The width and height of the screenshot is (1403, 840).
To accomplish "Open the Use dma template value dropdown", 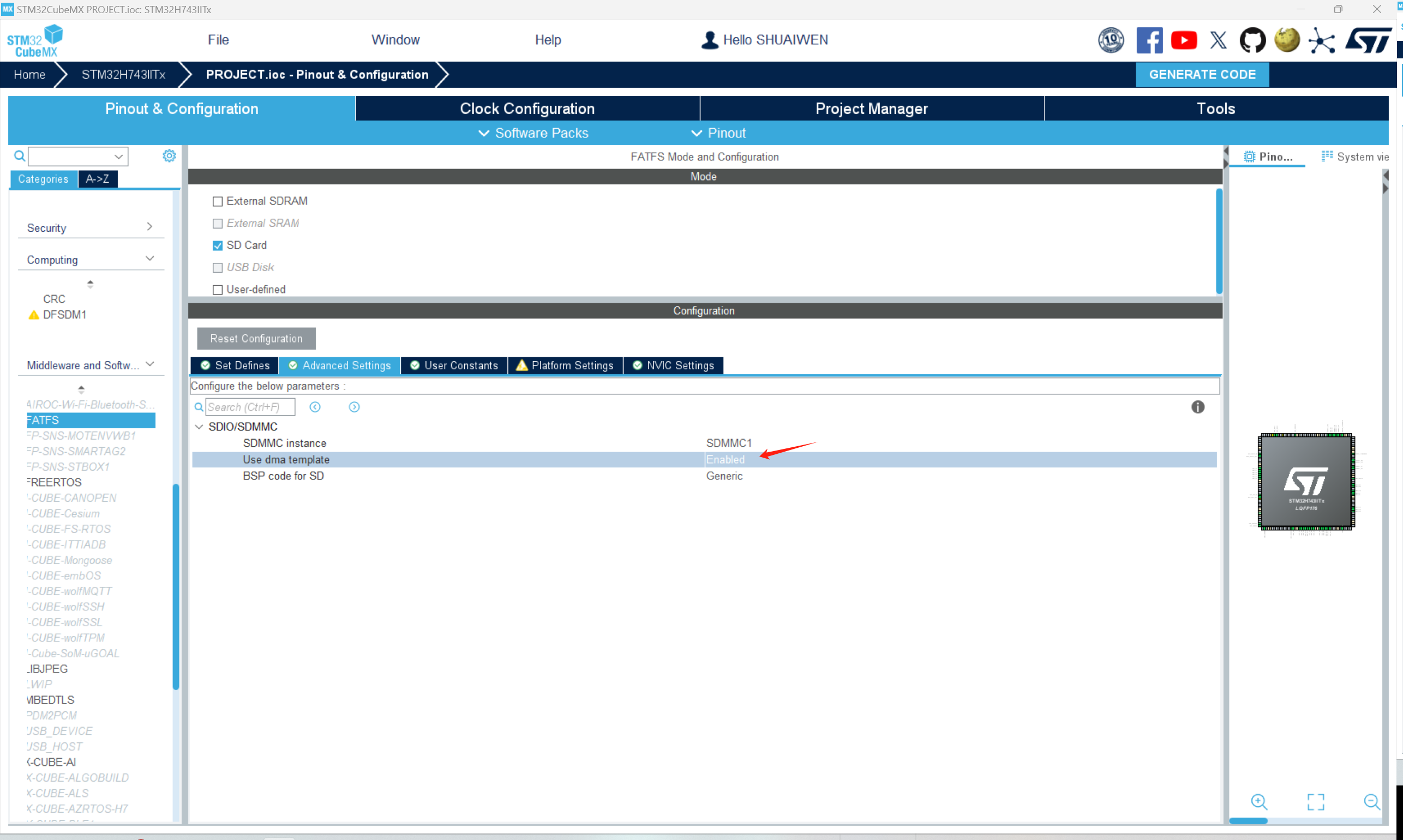I will tap(960, 460).
